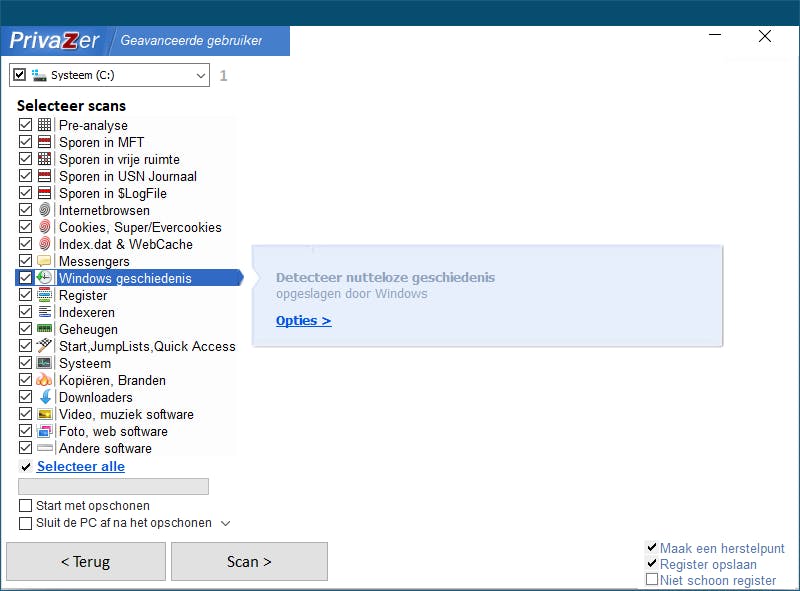Click the Sporen in MFT icon
This screenshot has height=591, width=800.
pyautogui.click(x=44, y=142)
